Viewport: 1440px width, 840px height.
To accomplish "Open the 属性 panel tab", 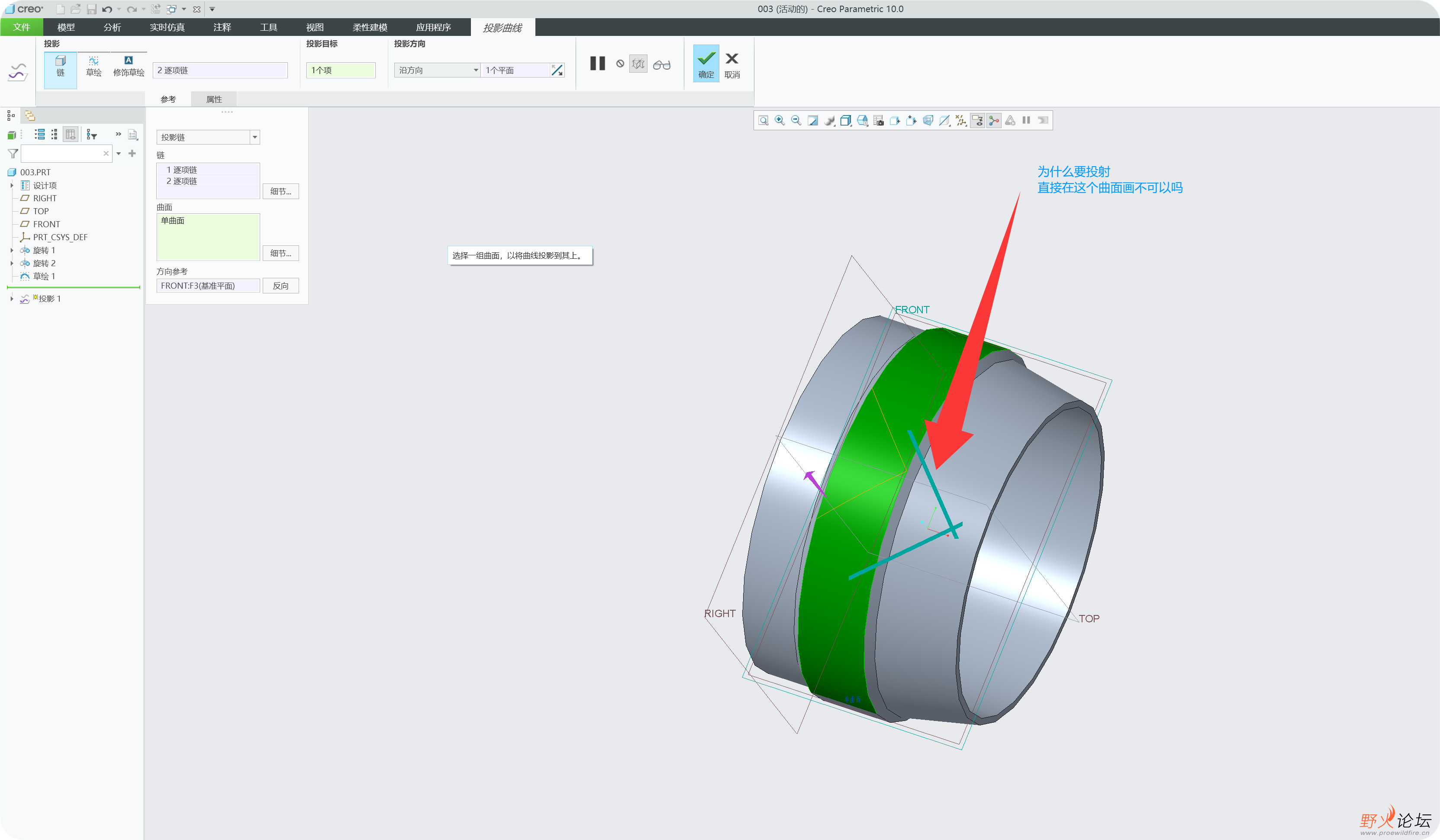I will click(214, 99).
